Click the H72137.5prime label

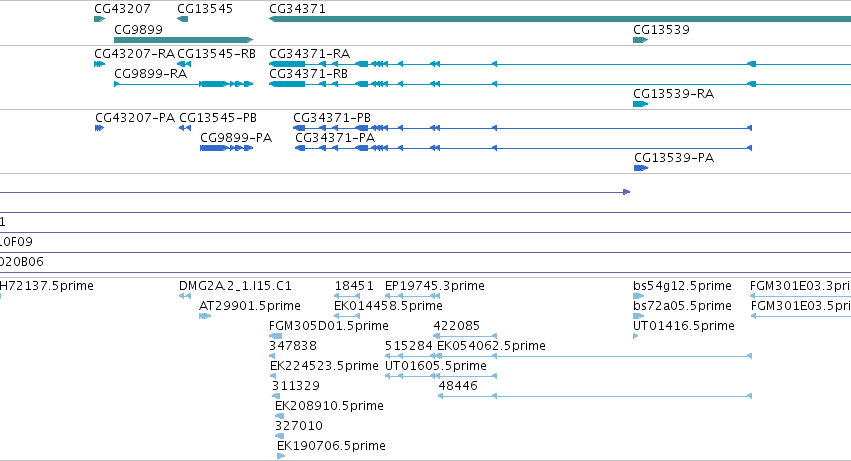(x=47, y=286)
